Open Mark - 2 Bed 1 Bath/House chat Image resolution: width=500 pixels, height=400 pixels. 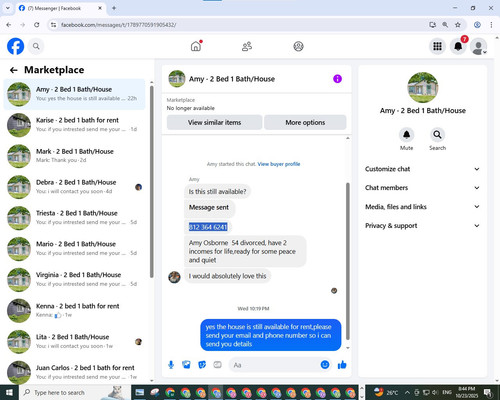tap(74, 156)
